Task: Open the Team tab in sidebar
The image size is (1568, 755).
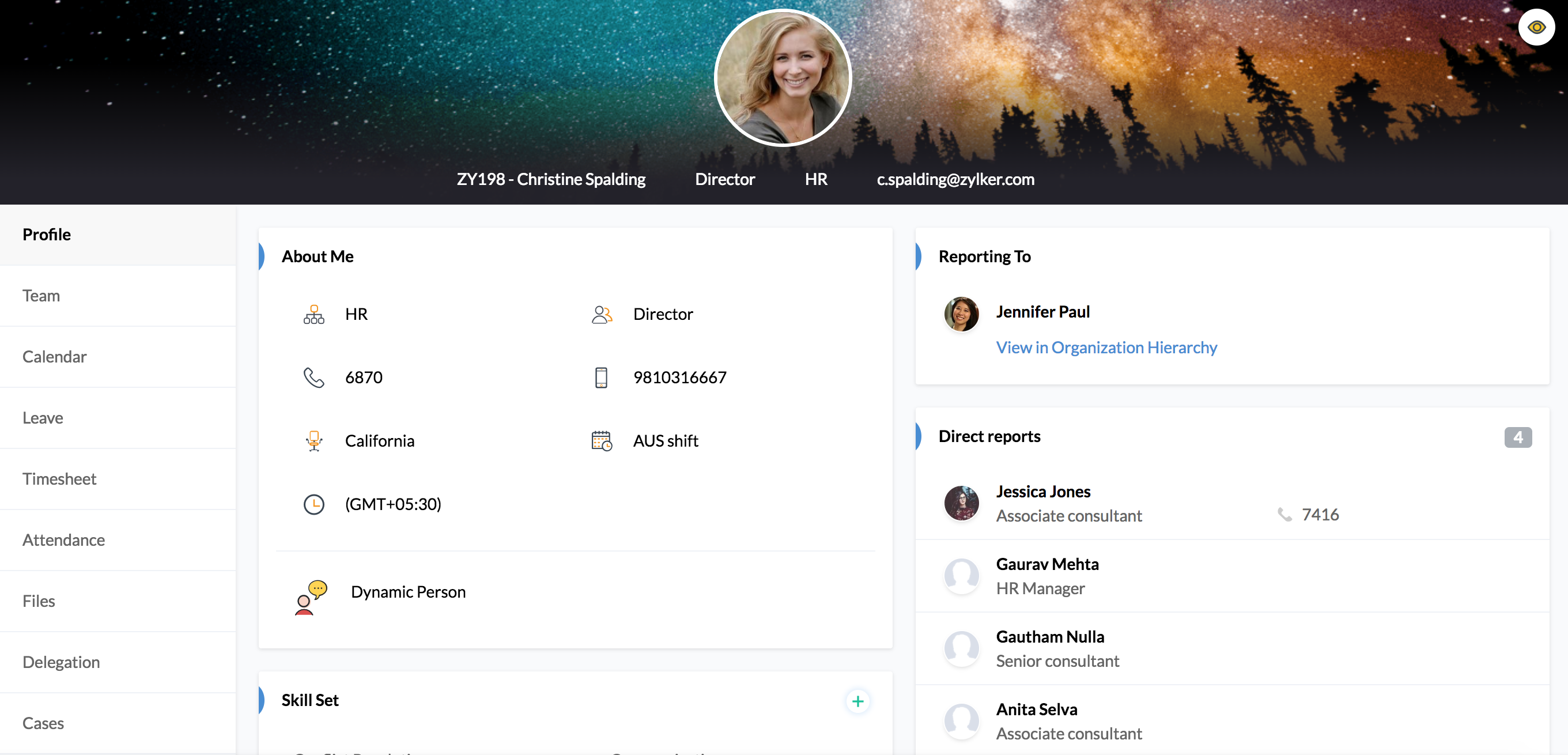Action: point(41,296)
